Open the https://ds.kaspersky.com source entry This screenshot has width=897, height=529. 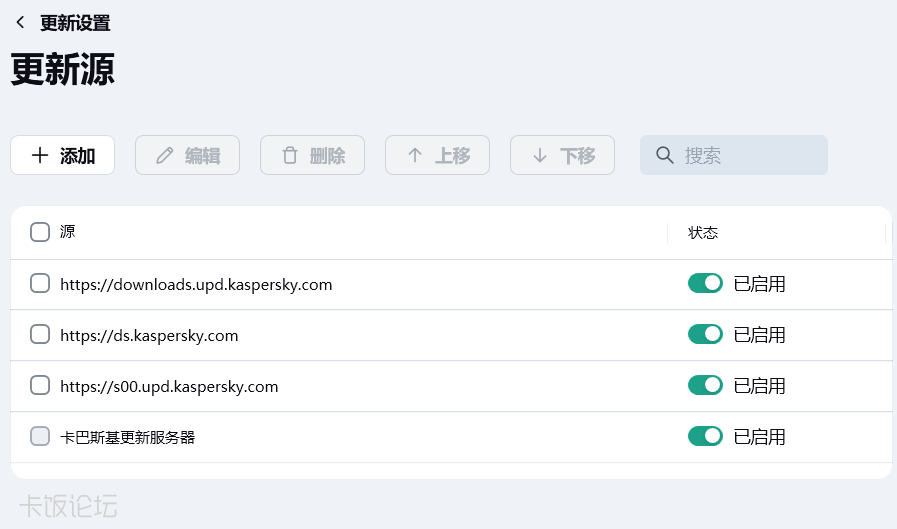[149, 335]
